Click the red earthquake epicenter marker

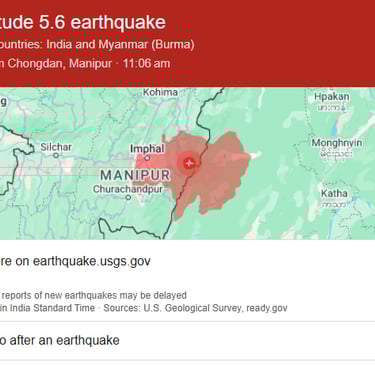(189, 163)
